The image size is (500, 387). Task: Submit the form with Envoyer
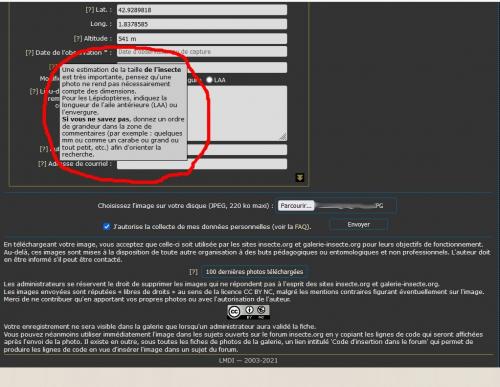pyautogui.click(x=359, y=225)
